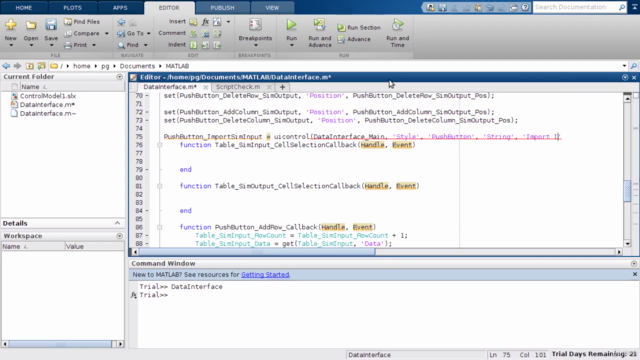Switch to the PLOTS tab

(72, 7)
